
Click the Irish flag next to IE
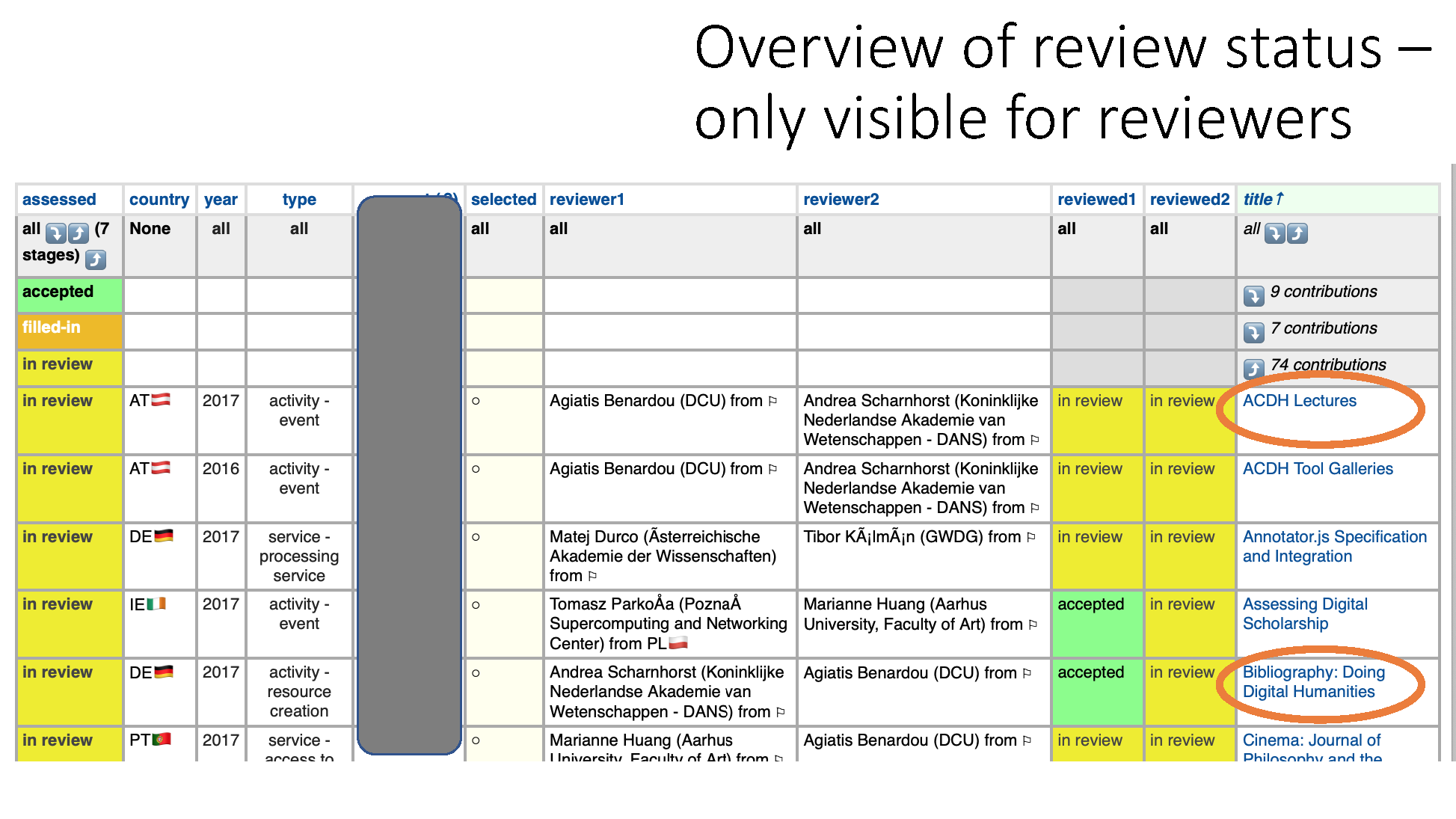click(x=156, y=604)
